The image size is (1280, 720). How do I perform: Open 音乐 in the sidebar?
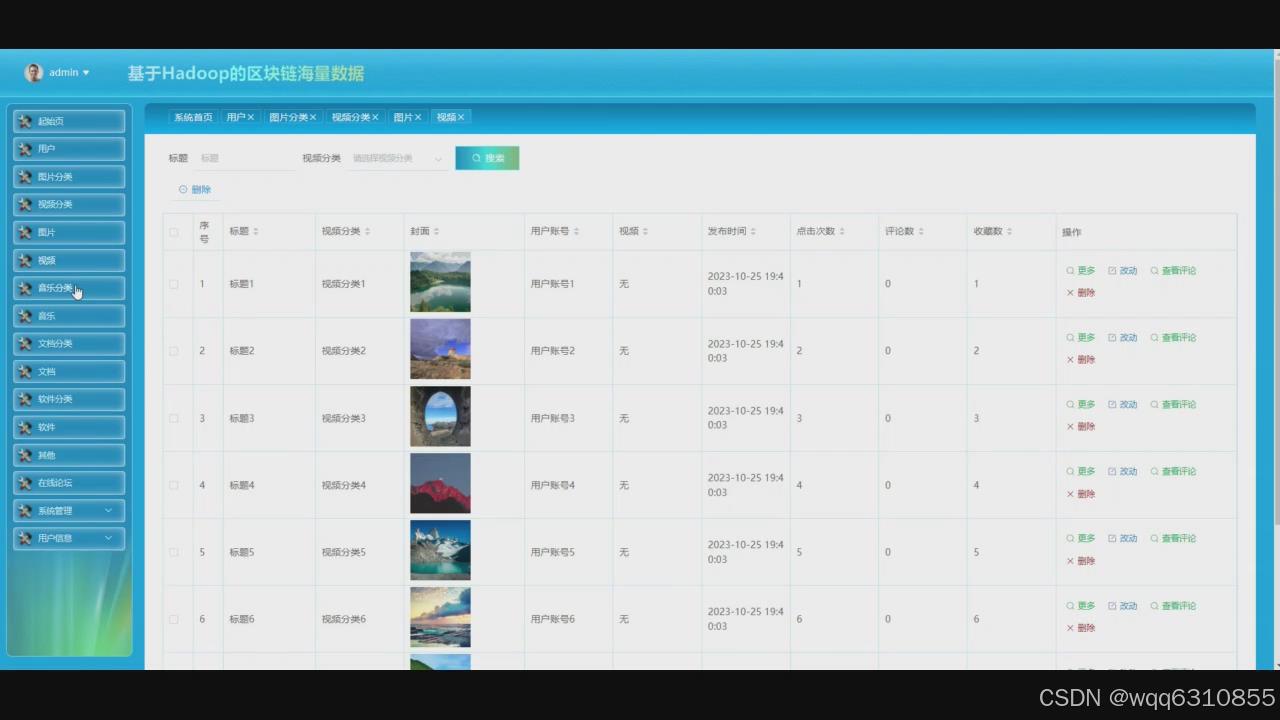(x=69, y=316)
